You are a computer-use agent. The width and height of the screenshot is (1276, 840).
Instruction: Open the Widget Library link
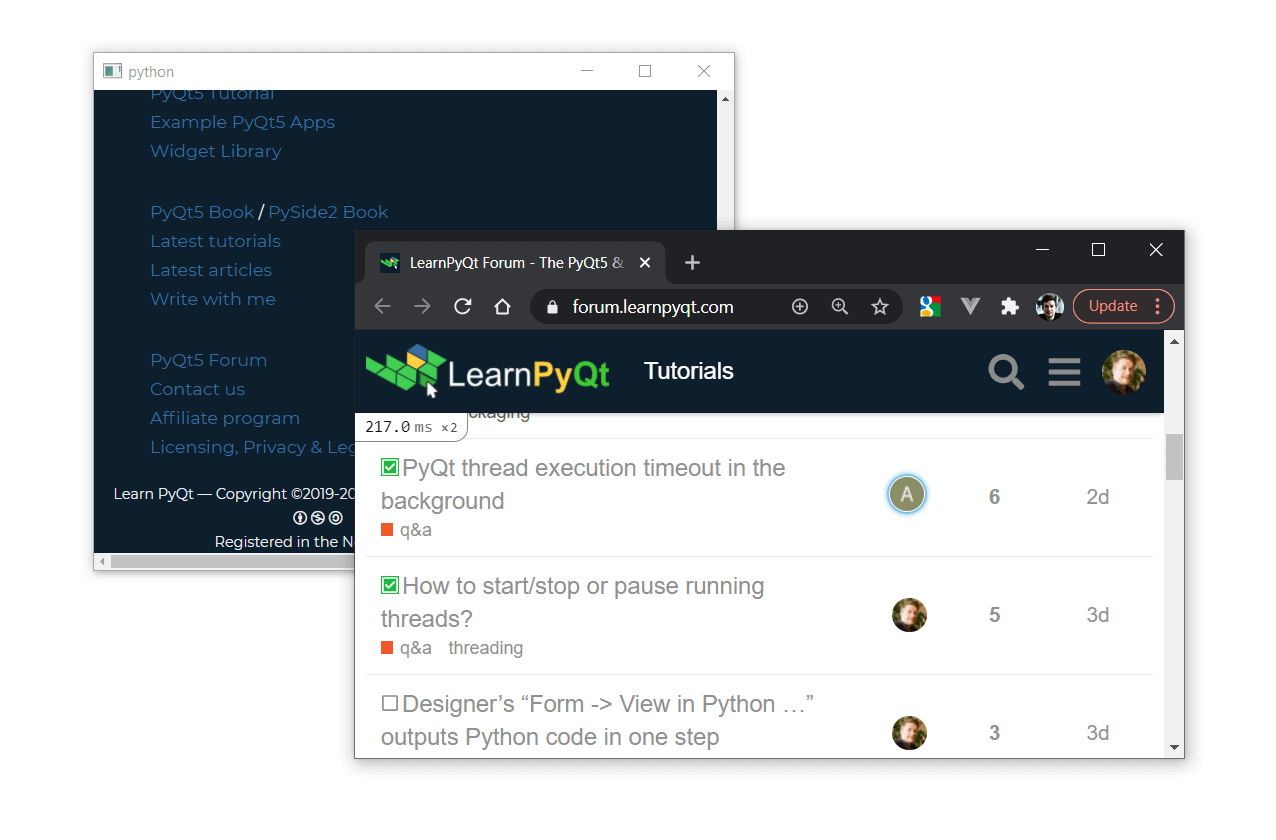pyautogui.click(x=215, y=150)
